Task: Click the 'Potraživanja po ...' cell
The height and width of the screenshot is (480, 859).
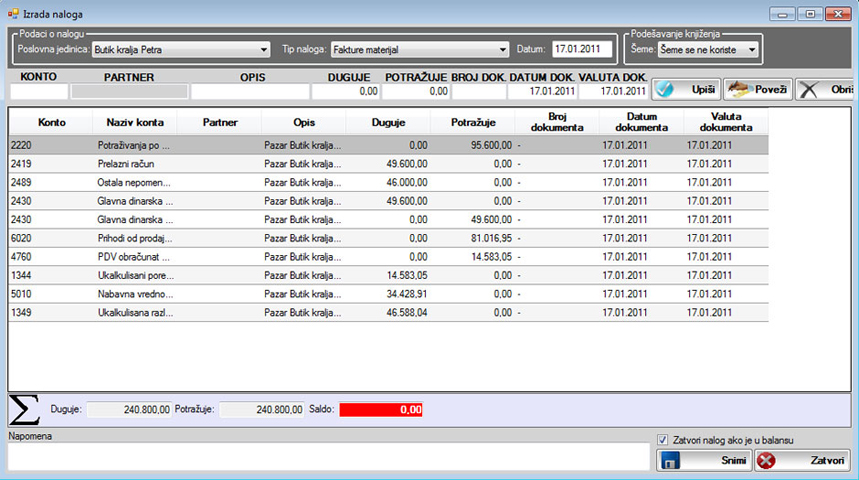Action: (135, 145)
